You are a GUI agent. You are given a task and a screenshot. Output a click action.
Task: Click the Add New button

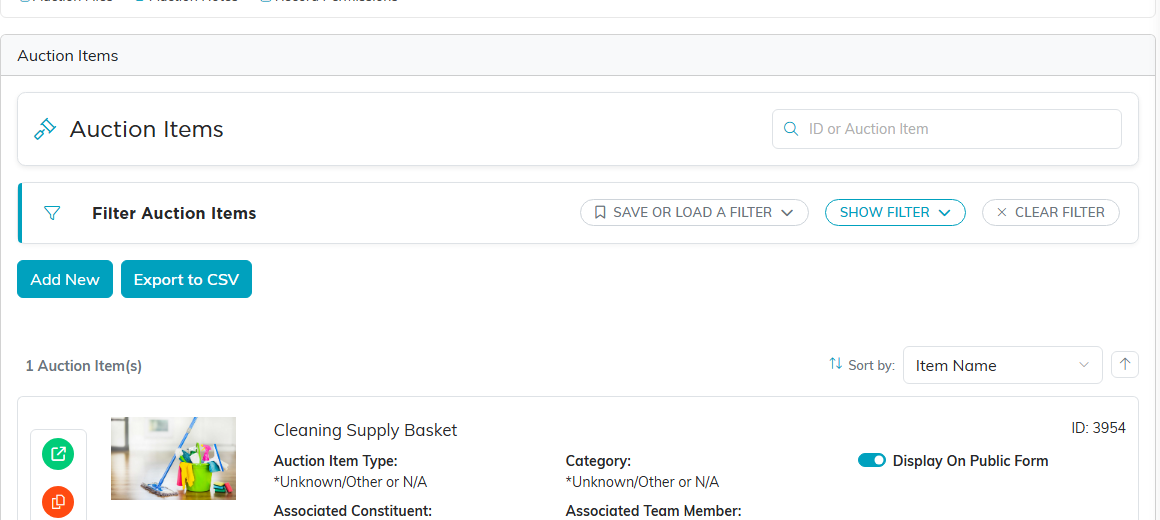click(x=65, y=279)
